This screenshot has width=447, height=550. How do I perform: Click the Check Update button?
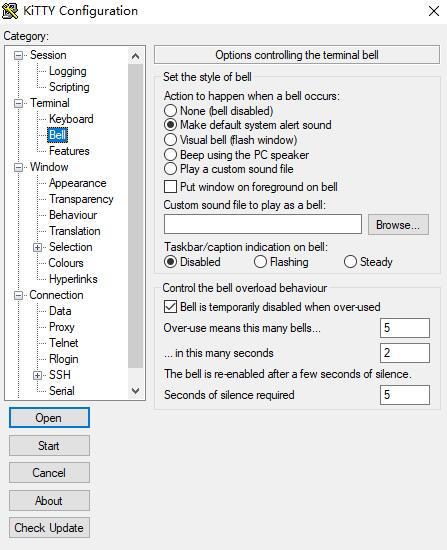(49, 528)
